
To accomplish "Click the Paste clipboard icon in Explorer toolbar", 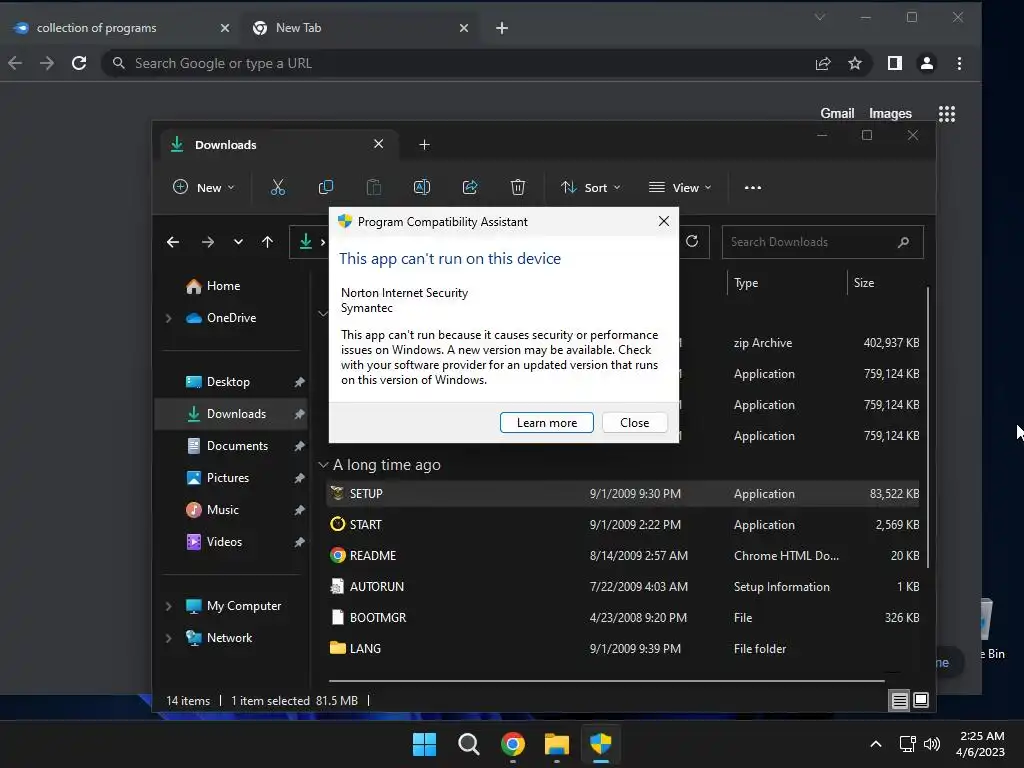I will [374, 187].
